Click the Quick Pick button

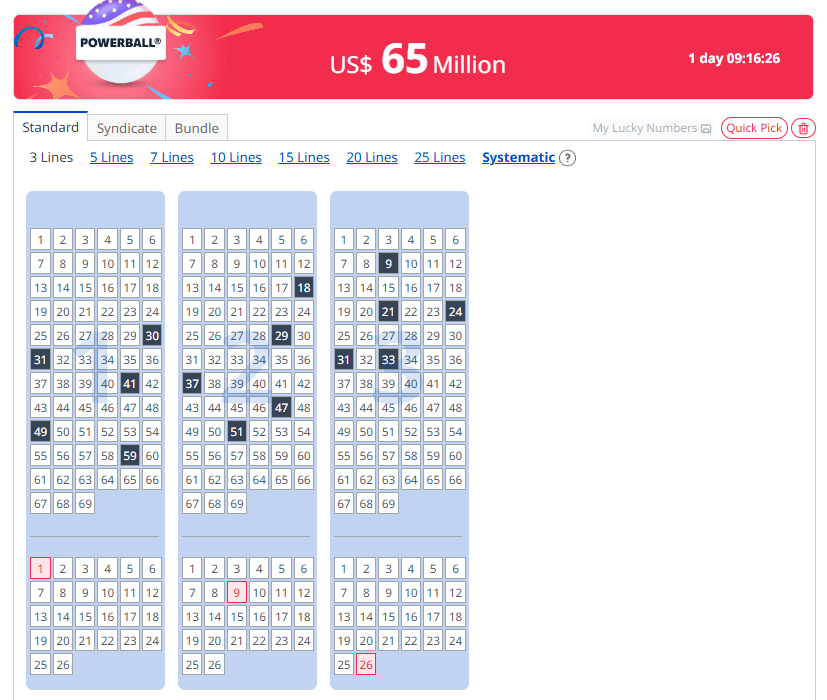click(x=754, y=128)
